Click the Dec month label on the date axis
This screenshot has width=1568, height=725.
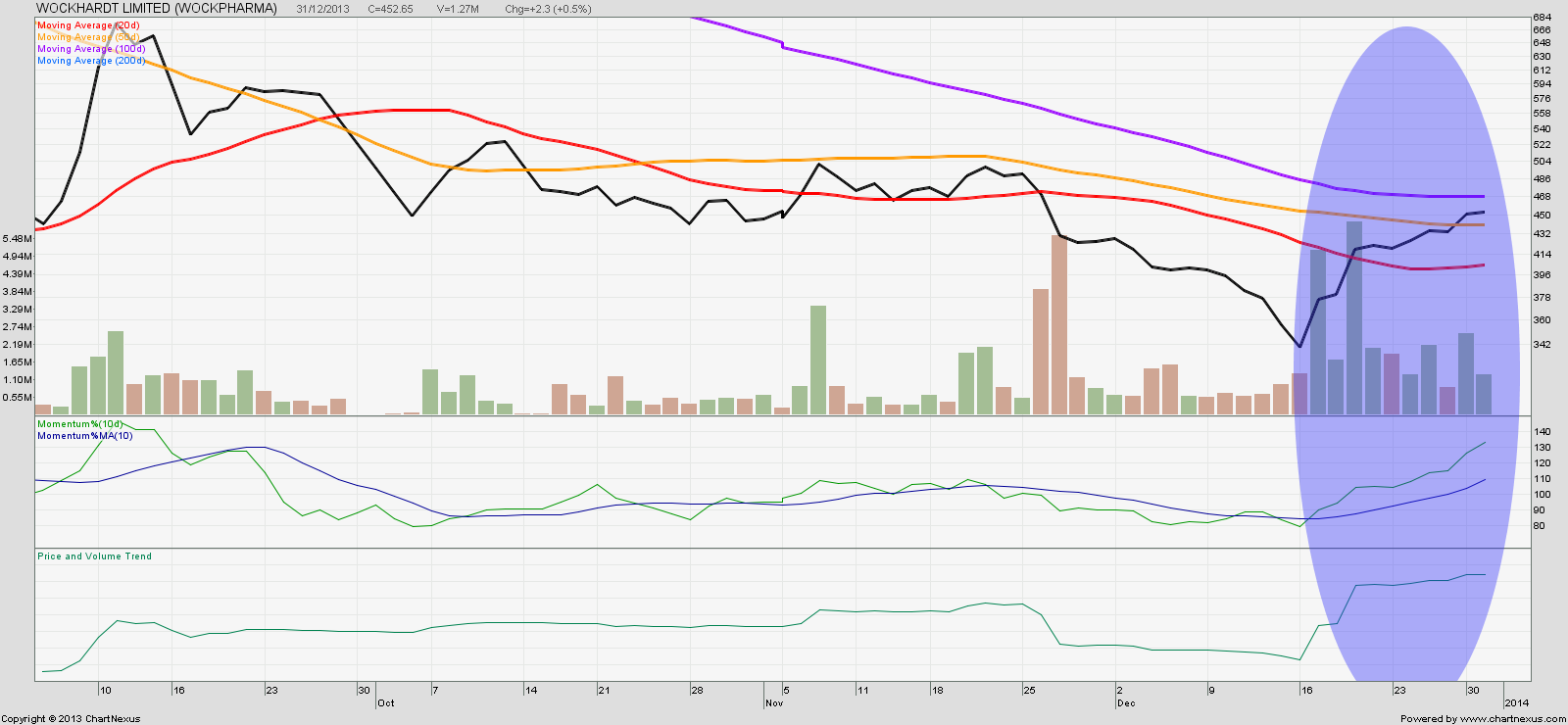coord(1126,703)
